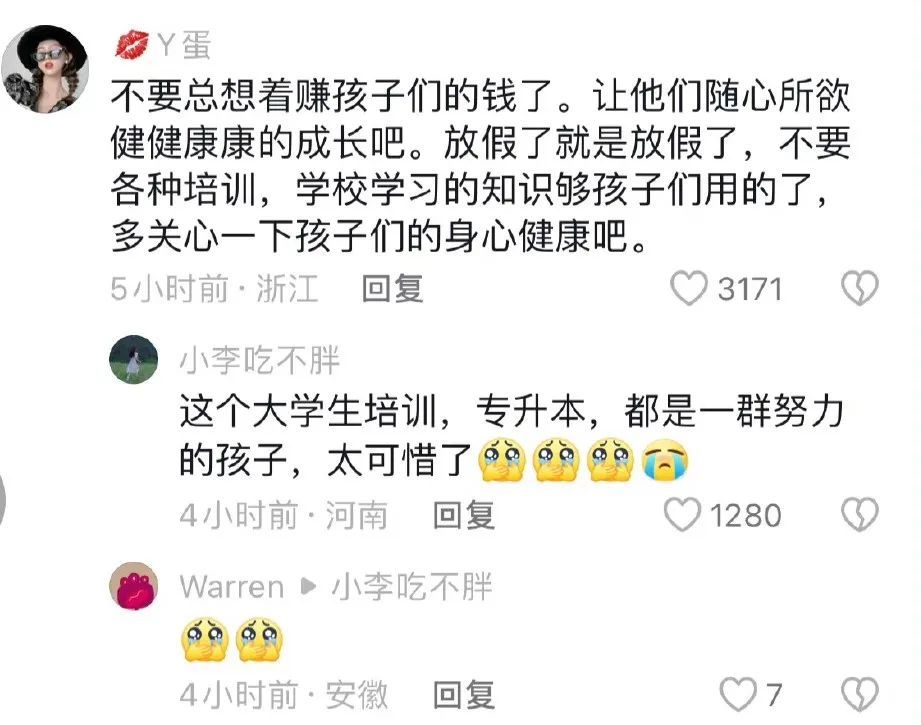Click 小李吃不胖 mention in Warren's reply
The height and width of the screenshot is (725, 921).
pos(412,586)
